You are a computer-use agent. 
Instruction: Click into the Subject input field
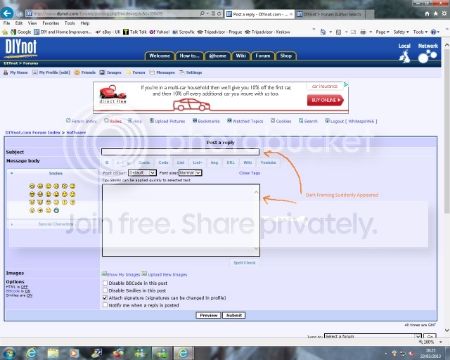(x=180, y=152)
